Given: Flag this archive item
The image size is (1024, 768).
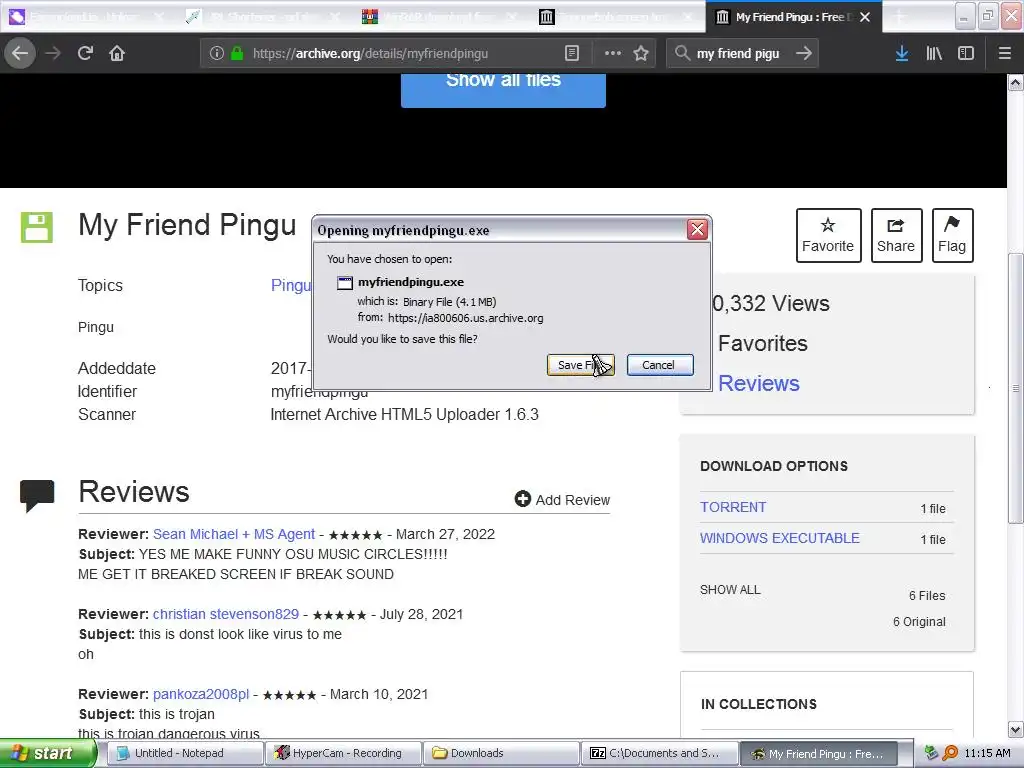Looking at the screenshot, I should [952, 235].
